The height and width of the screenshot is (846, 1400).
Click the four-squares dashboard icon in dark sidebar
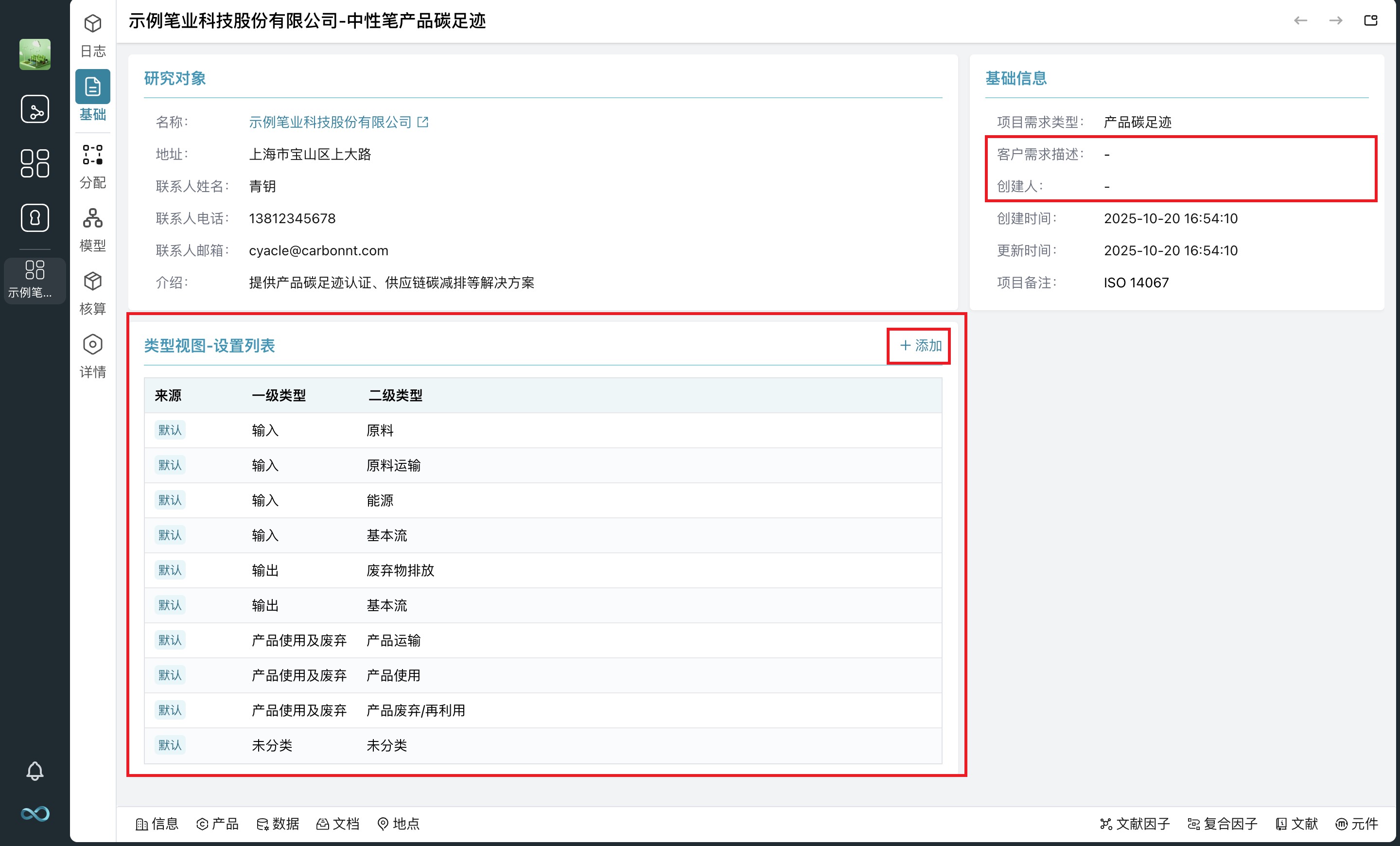point(35,163)
